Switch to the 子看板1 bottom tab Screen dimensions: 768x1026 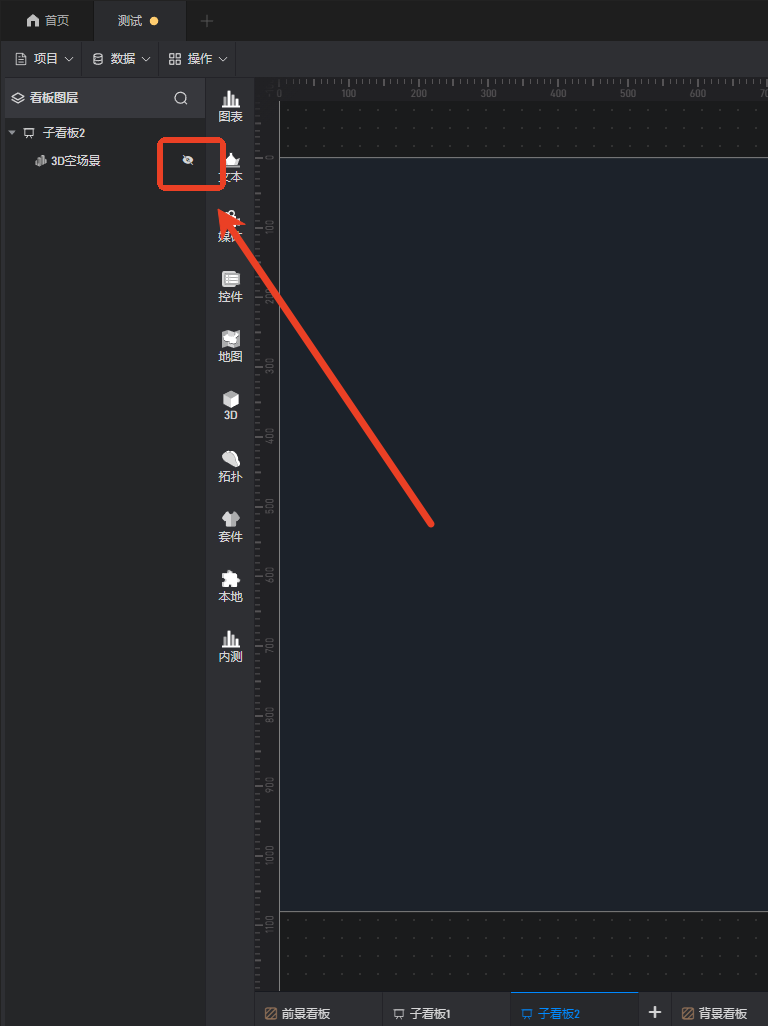[x=422, y=1014]
